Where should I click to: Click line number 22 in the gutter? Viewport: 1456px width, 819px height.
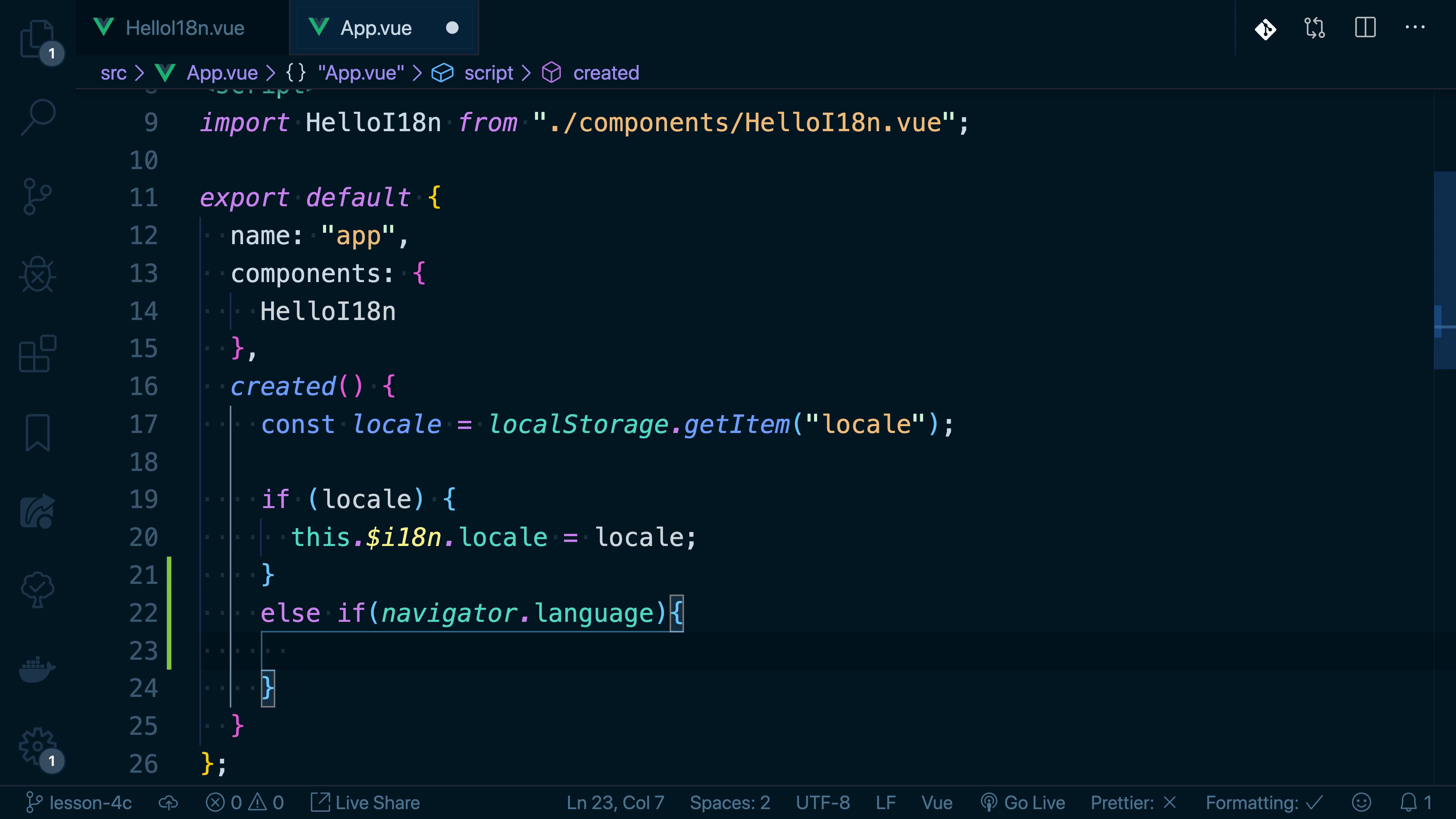(144, 613)
